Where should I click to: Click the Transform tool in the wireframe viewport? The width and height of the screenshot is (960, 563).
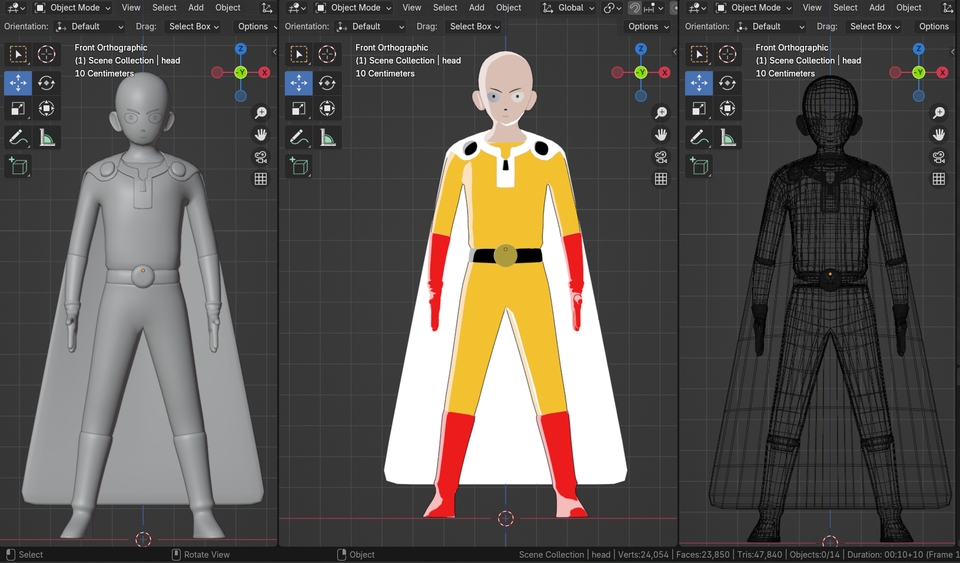(727, 109)
